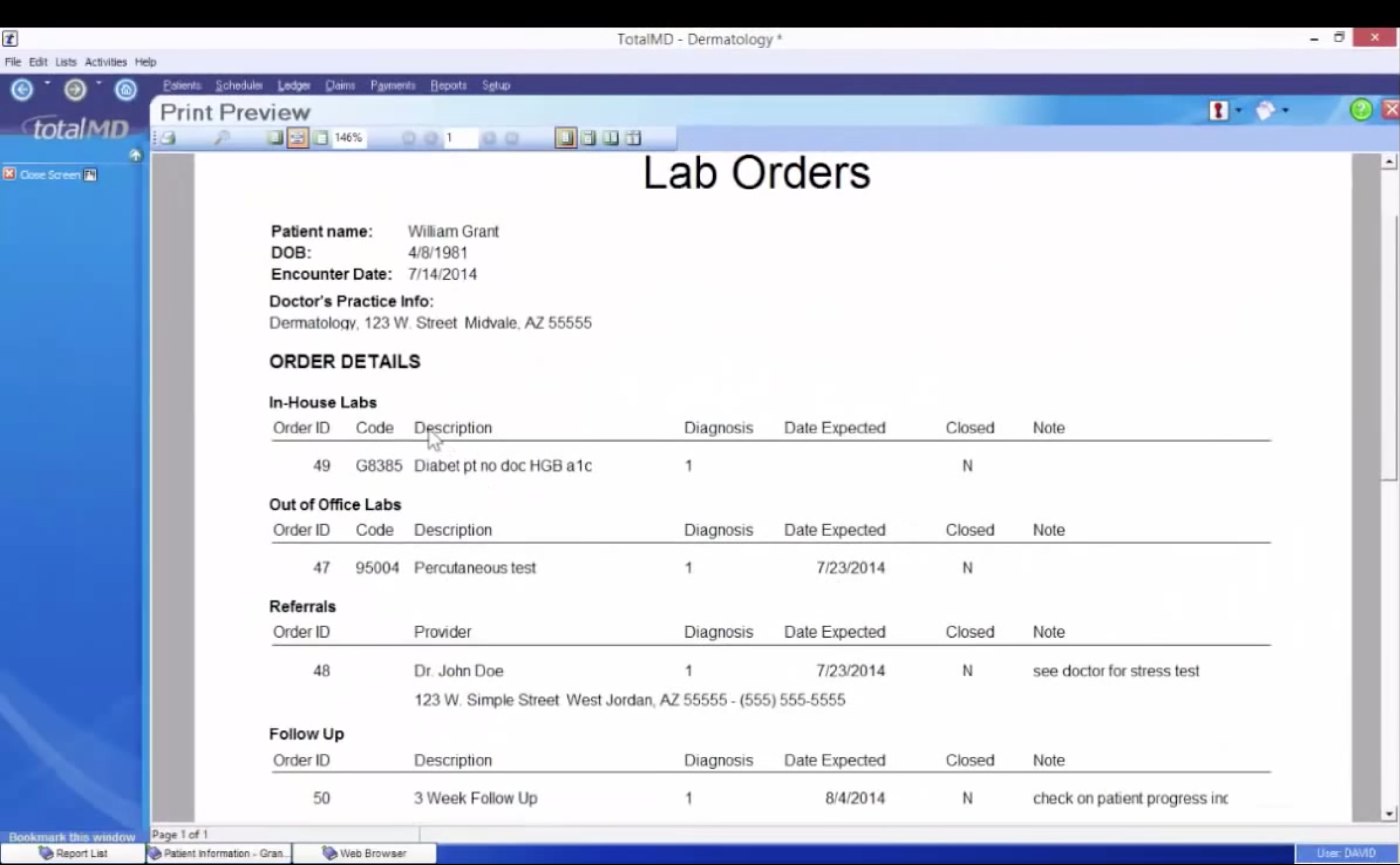This screenshot has height=865, width=1400.
Task: Click the back navigation arrow icon
Action: coord(23,89)
